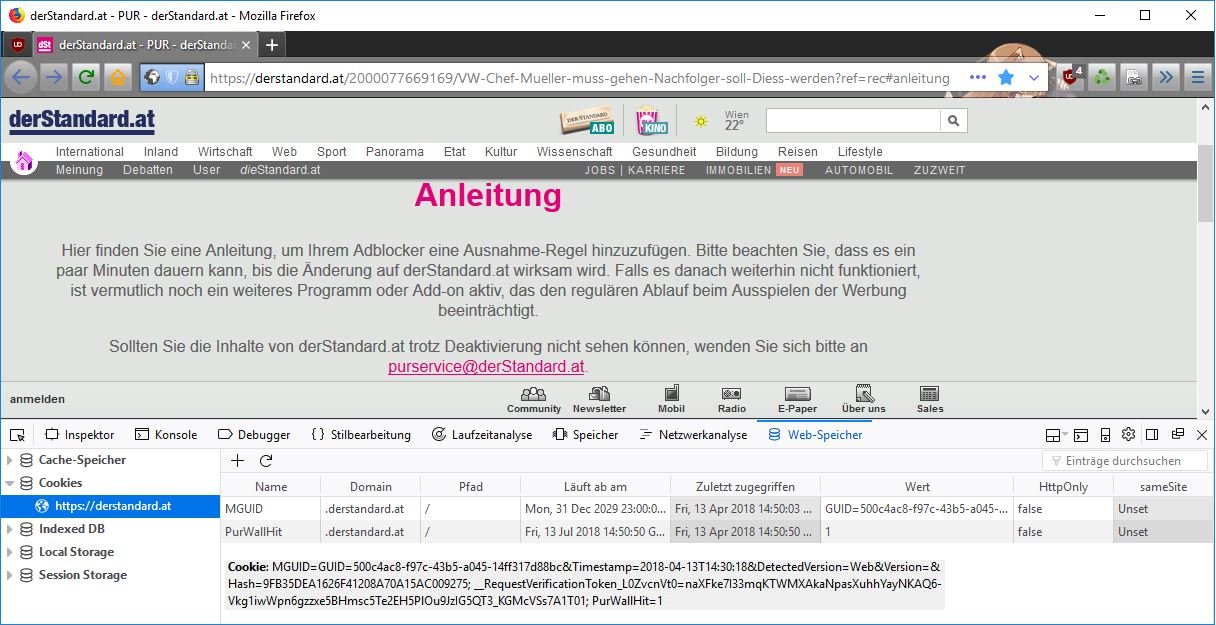Image resolution: width=1216 pixels, height=625 pixels.
Task: Switch to the Inspektor devtools tab
Action: point(79,435)
